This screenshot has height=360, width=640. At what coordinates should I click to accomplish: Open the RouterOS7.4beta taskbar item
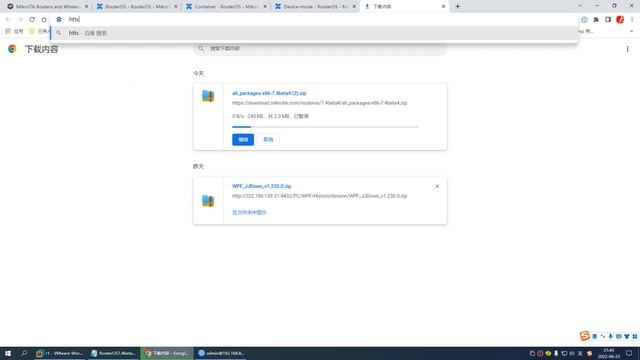point(113,353)
